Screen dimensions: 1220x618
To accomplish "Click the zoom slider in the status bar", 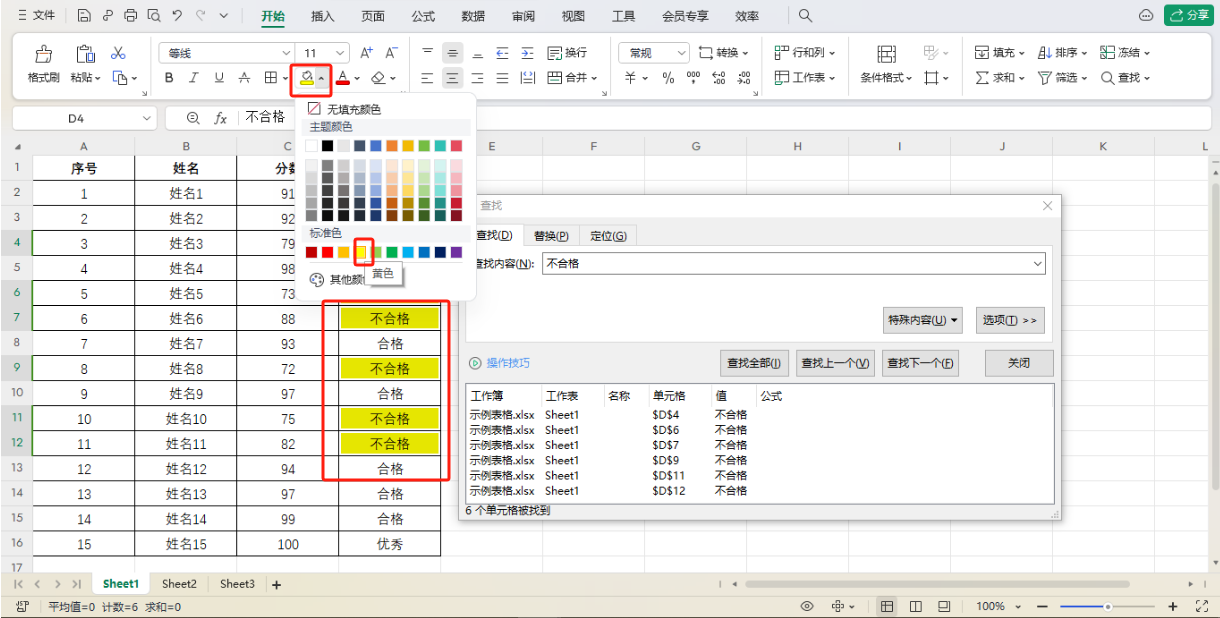I will pos(1107,606).
